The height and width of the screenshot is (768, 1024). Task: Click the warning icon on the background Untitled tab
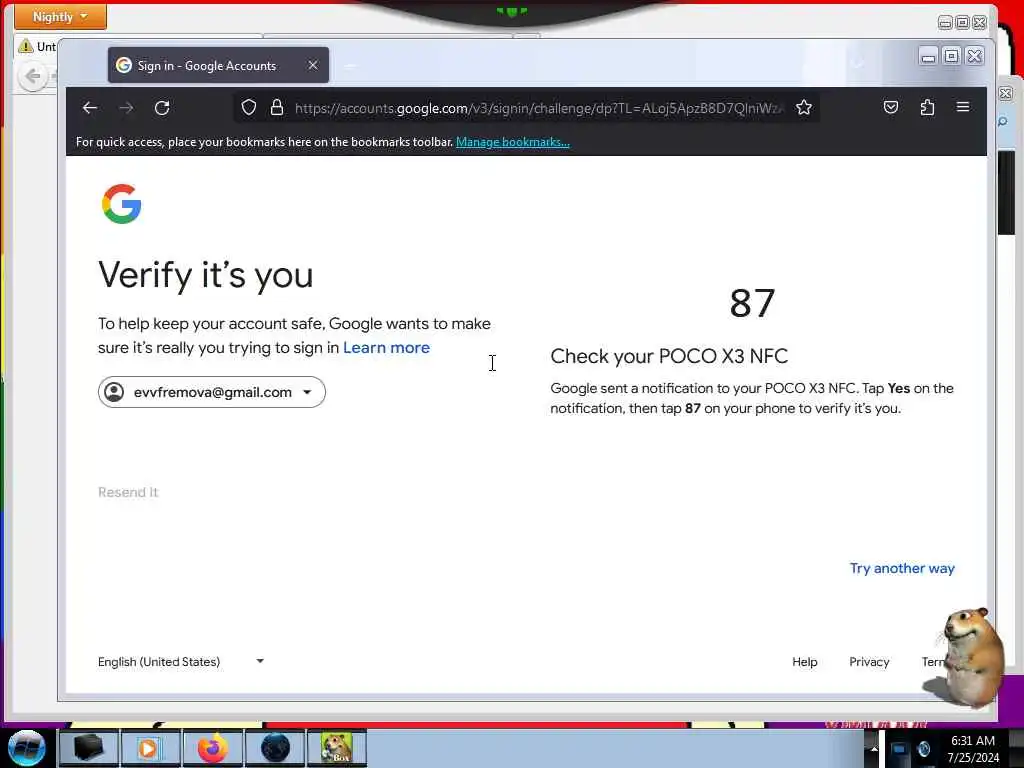[x=25, y=46]
